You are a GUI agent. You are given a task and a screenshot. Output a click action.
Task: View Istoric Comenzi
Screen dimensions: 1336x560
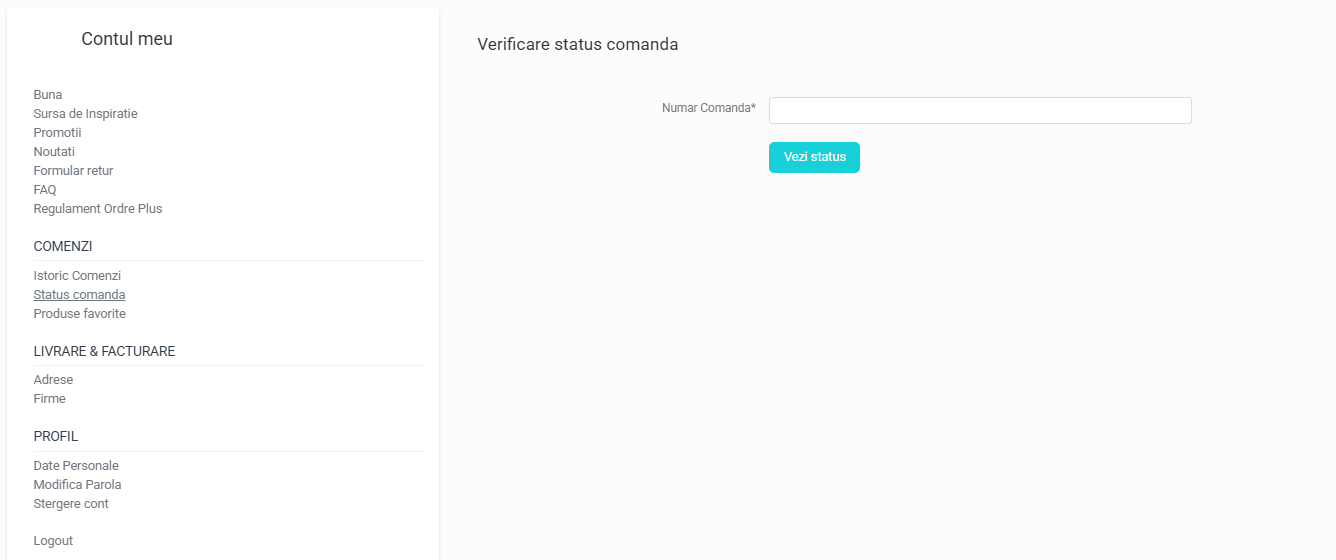point(77,276)
